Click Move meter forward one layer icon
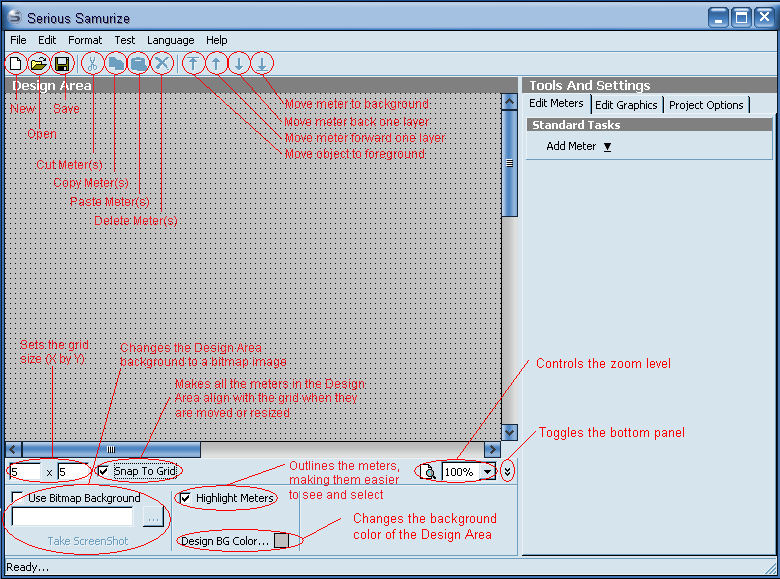Viewport: 780px width, 579px height. 216,64
